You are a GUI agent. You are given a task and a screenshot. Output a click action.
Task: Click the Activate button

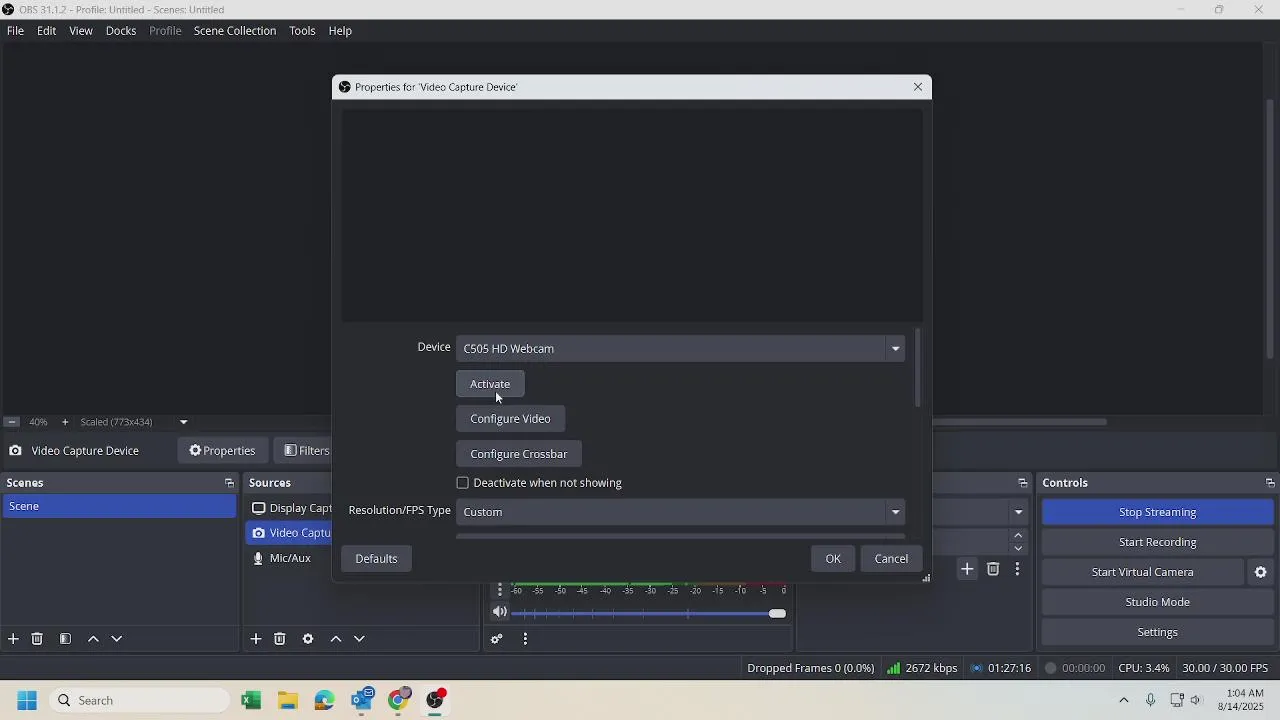tap(490, 384)
